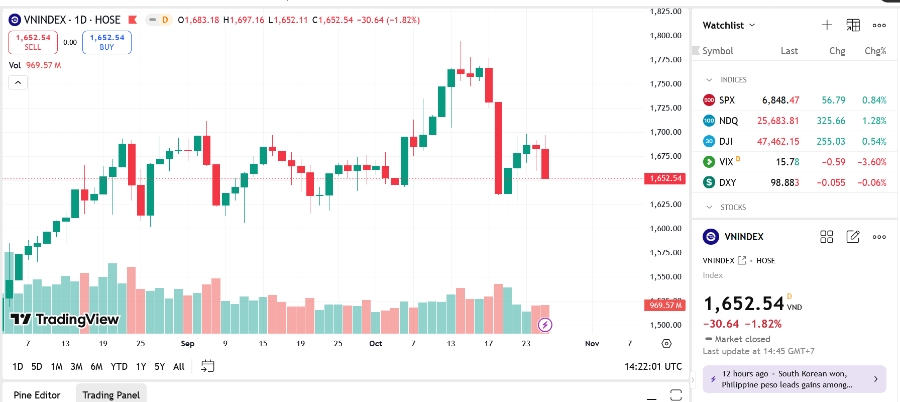The width and height of the screenshot is (900, 402).
Task: Select the YTD time range
Action: pos(118,367)
